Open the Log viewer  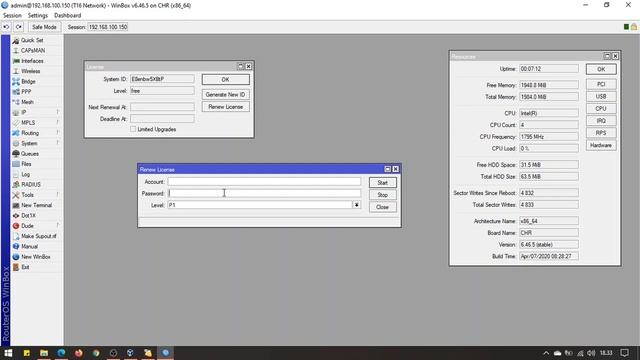click(x=25, y=174)
